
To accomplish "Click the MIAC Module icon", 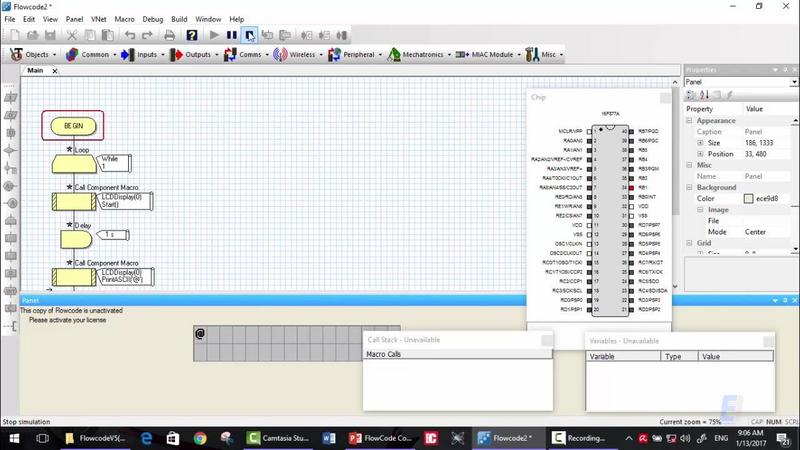I will point(462,54).
